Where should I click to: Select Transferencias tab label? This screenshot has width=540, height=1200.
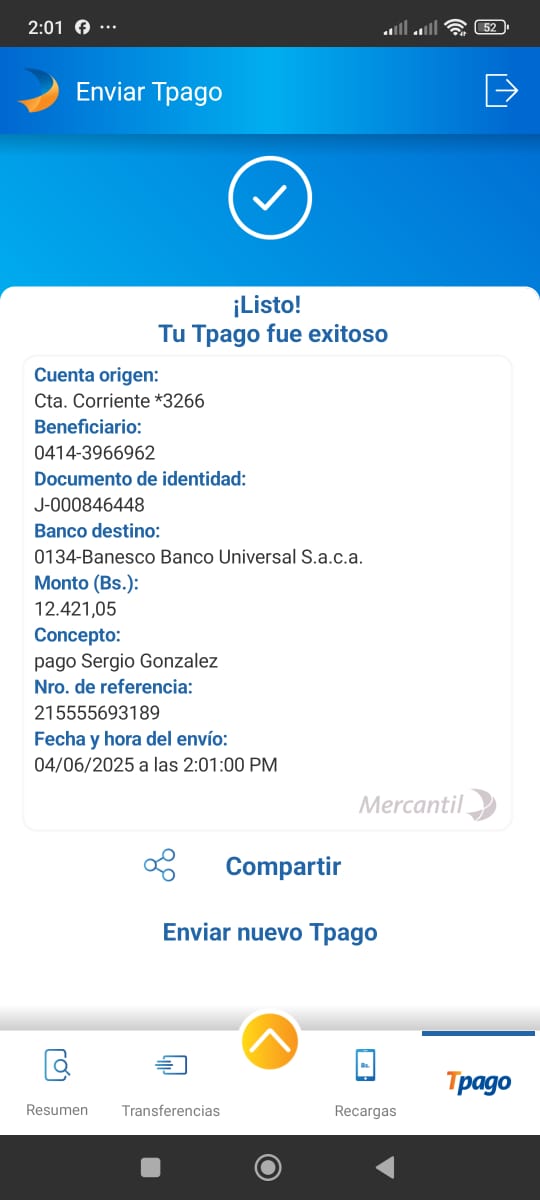pyautogui.click(x=171, y=1111)
